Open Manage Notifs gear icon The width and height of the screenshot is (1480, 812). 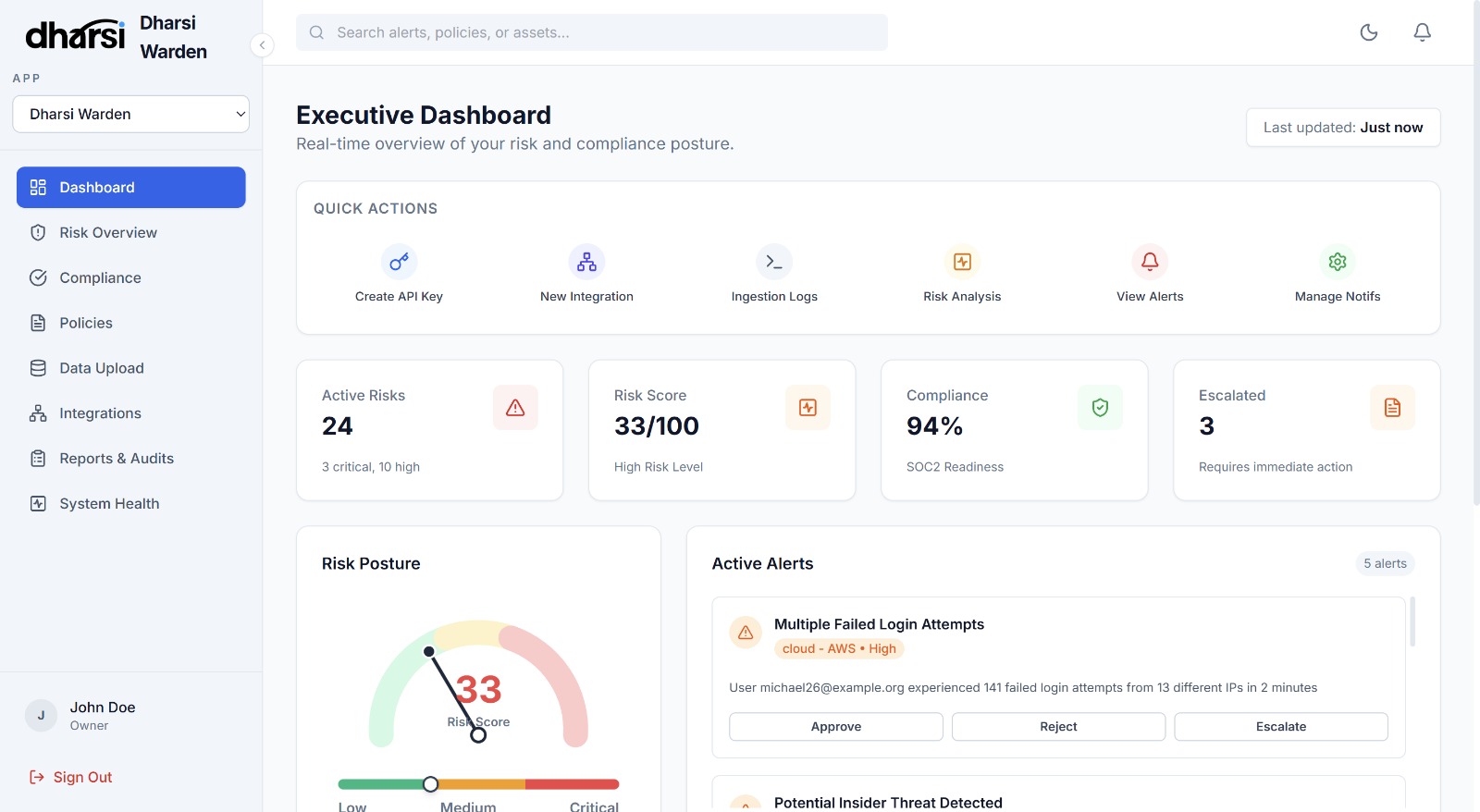[1338, 263]
